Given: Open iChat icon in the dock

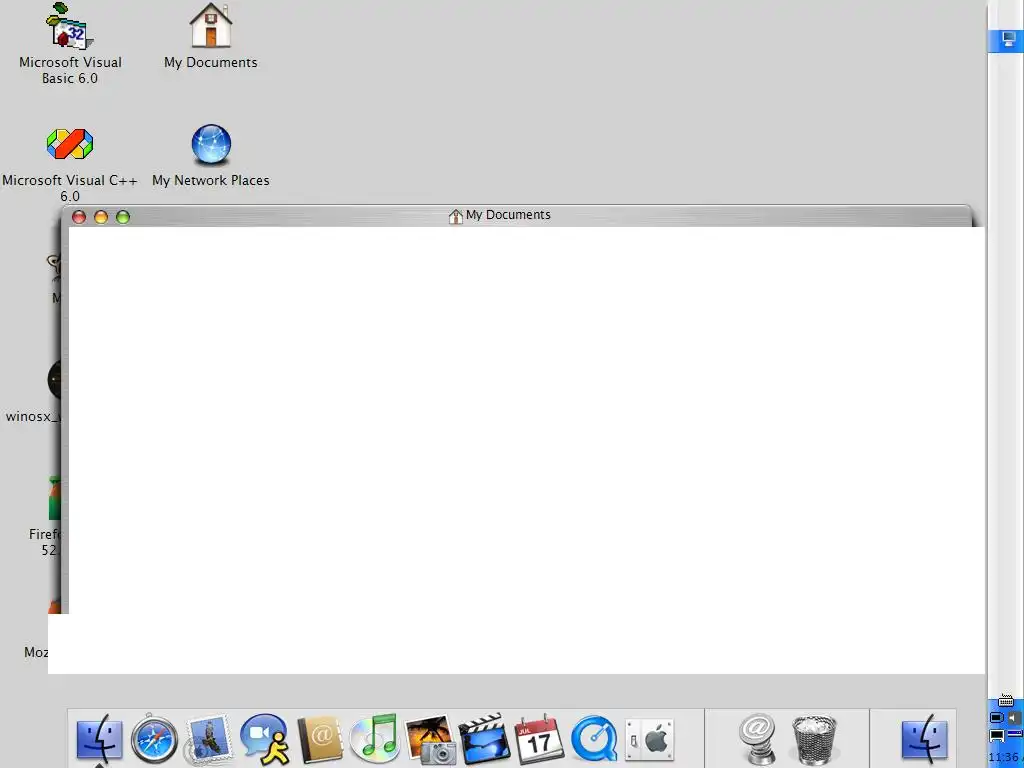Looking at the screenshot, I should tap(264, 740).
